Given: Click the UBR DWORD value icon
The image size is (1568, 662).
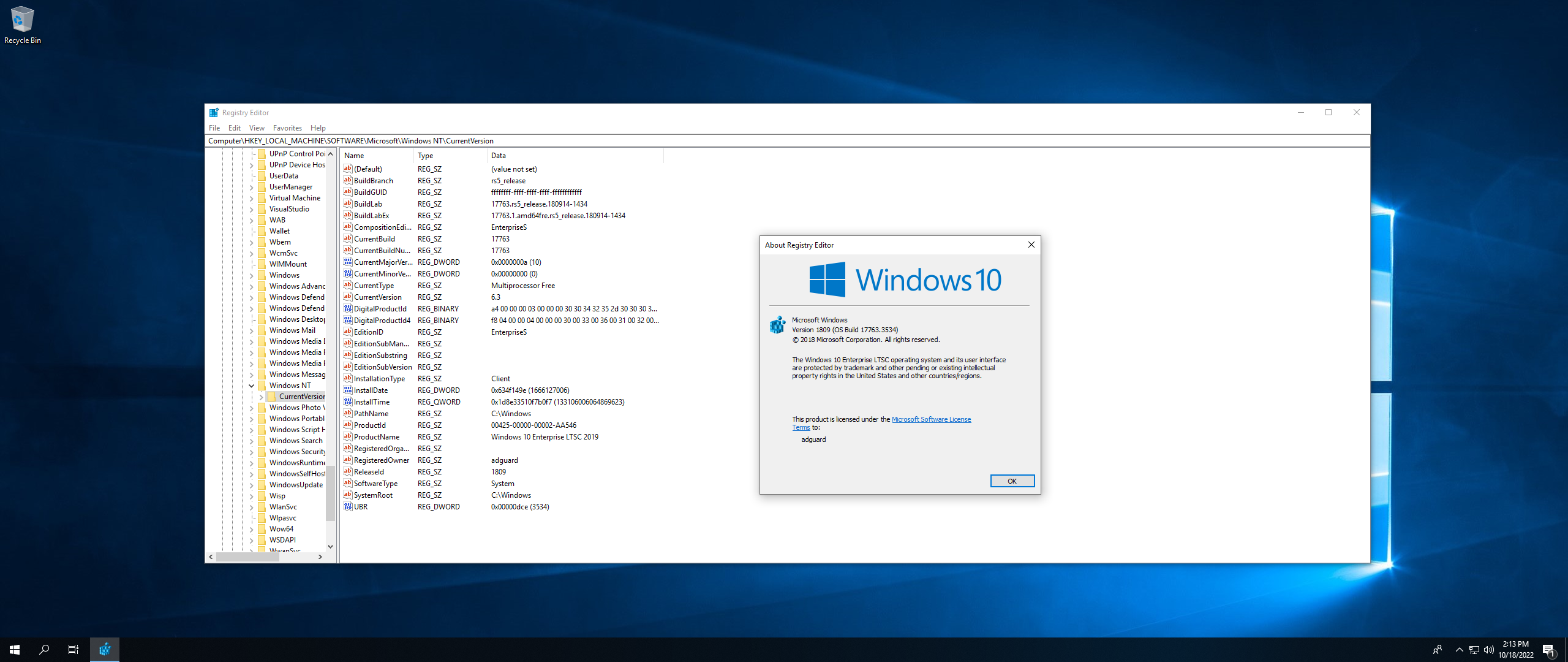Looking at the screenshot, I should point(348,507).
